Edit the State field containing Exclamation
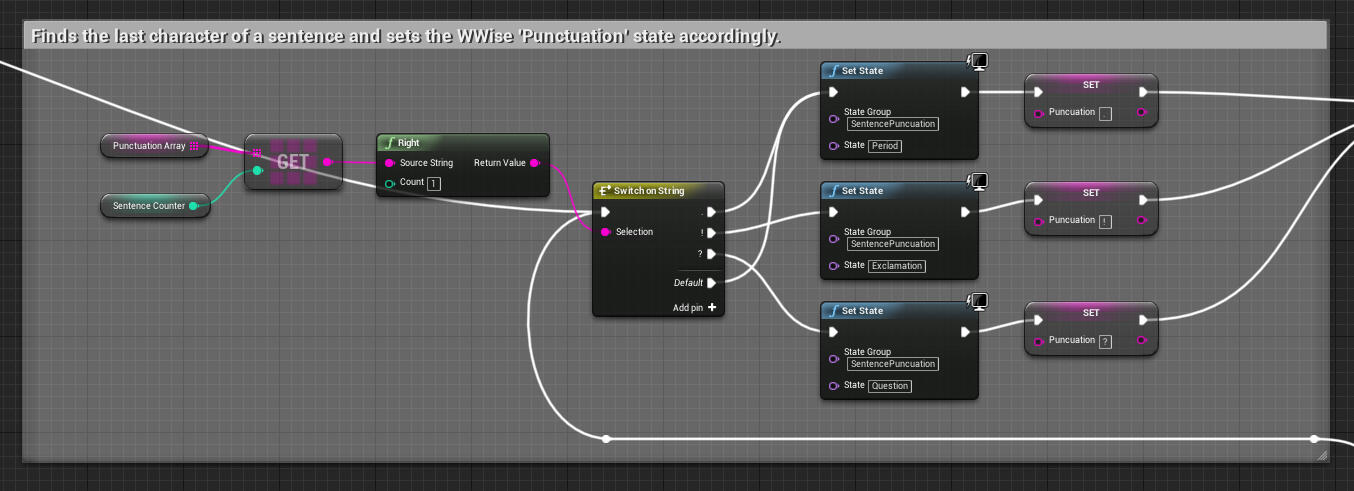The image size is (1354, 491). [x=896, y=266]
